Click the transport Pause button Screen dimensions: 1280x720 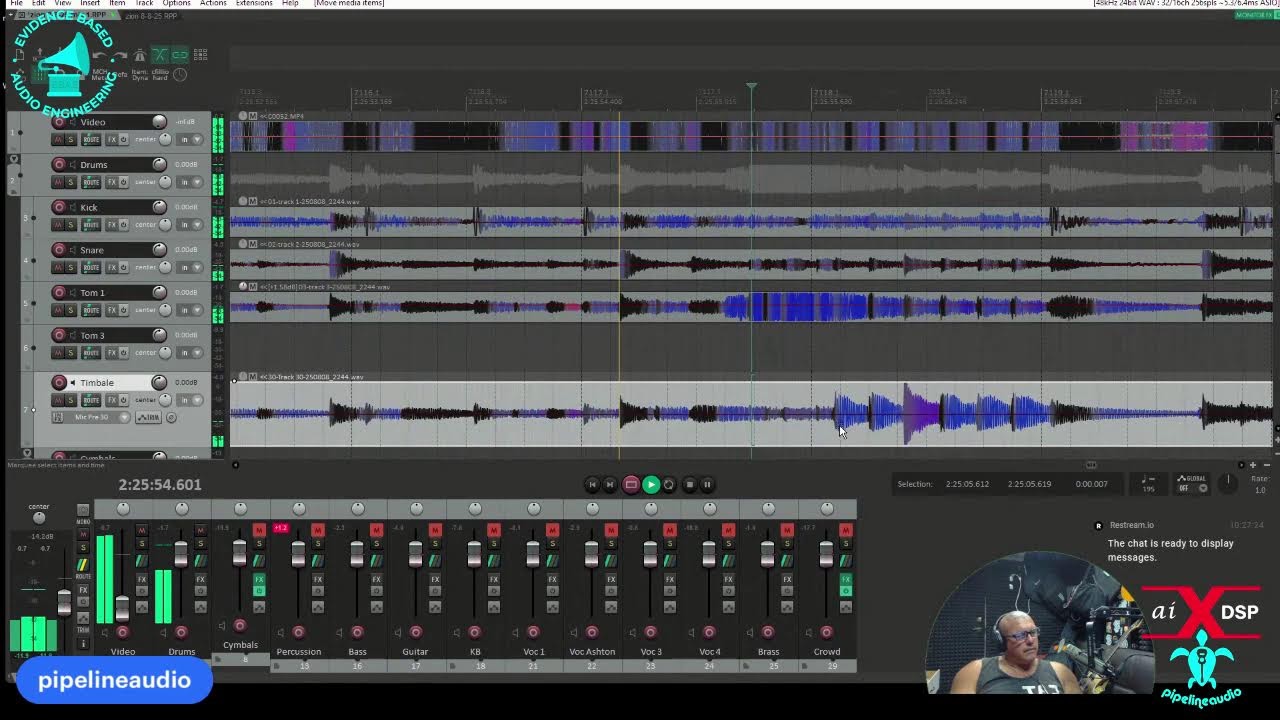(x=707, y=484)
